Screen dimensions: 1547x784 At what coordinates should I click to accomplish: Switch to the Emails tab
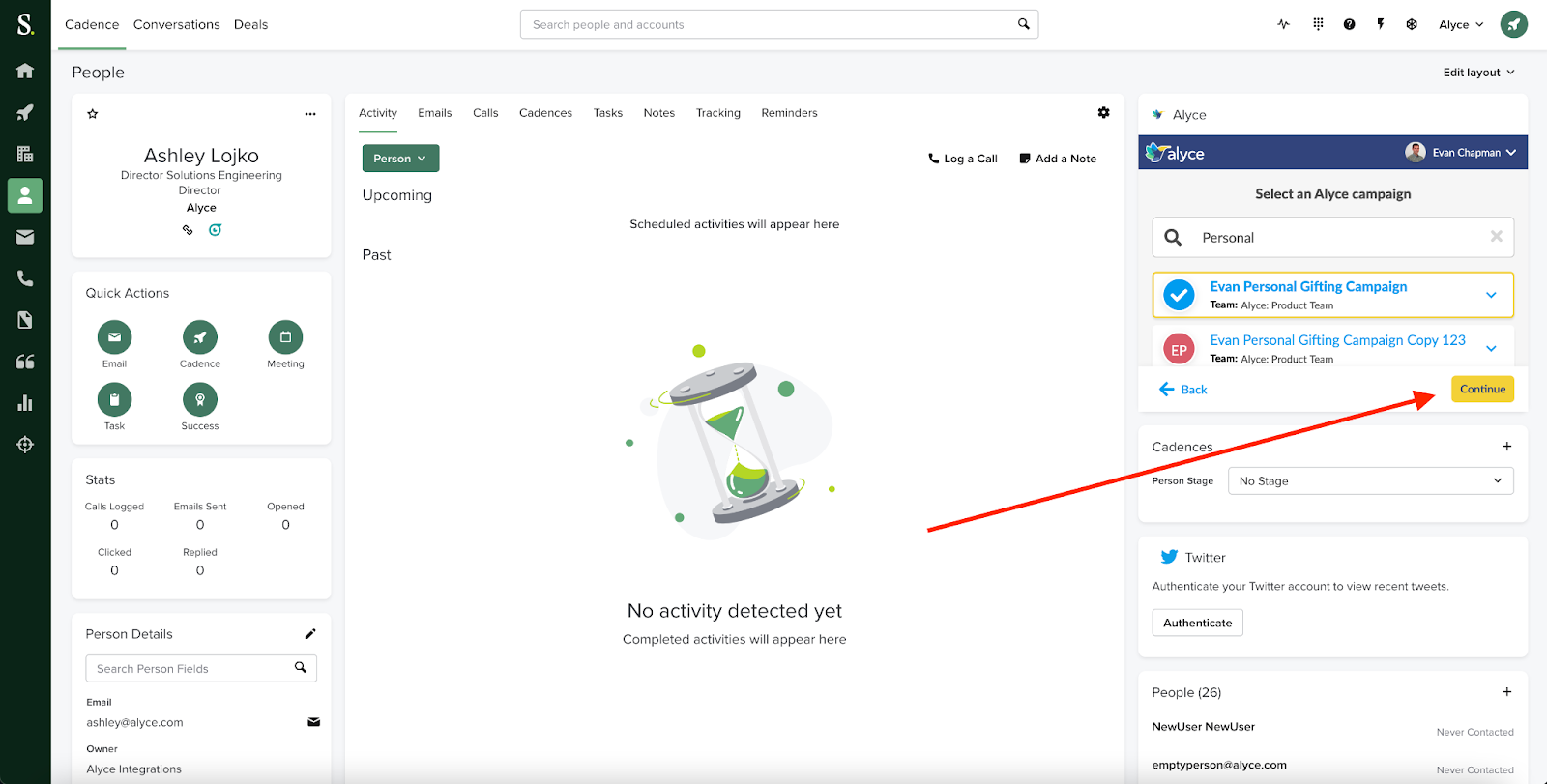pyautogui.click(x=435, y=113)
